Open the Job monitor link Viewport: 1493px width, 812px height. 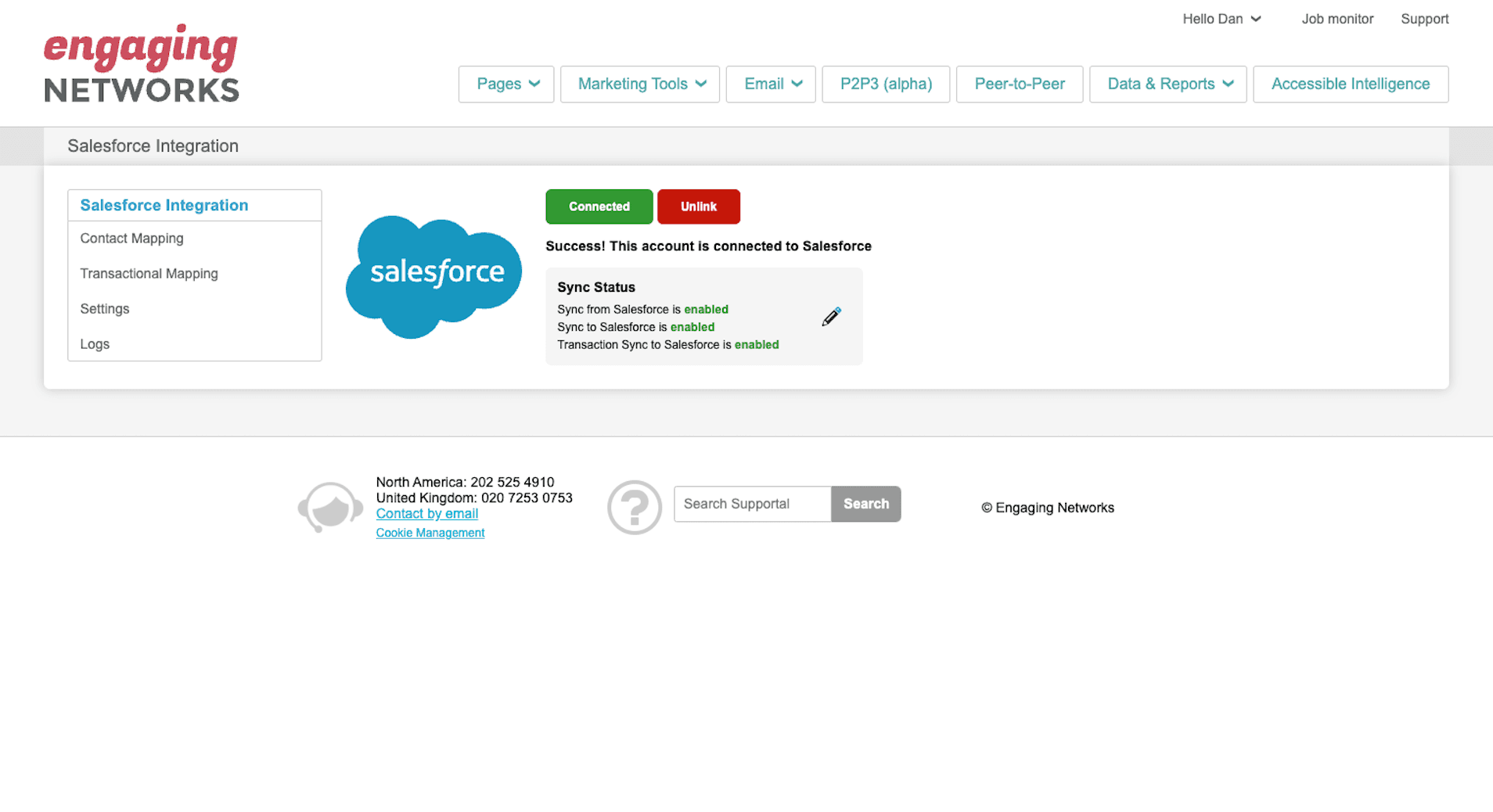[x=1337, y=19]
